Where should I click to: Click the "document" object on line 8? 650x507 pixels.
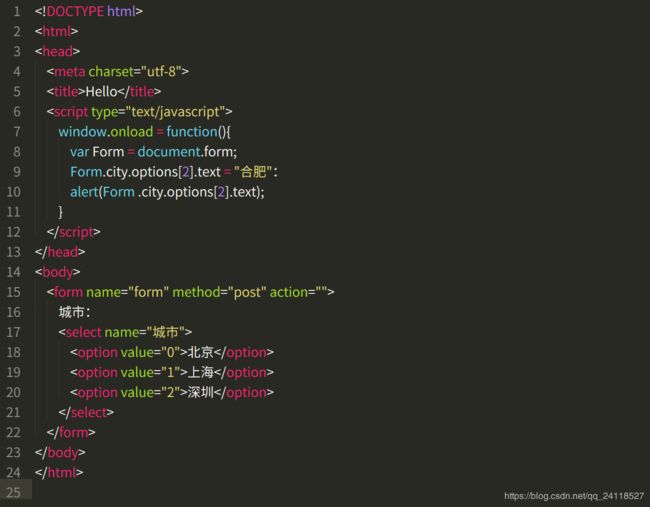point(169,151)
